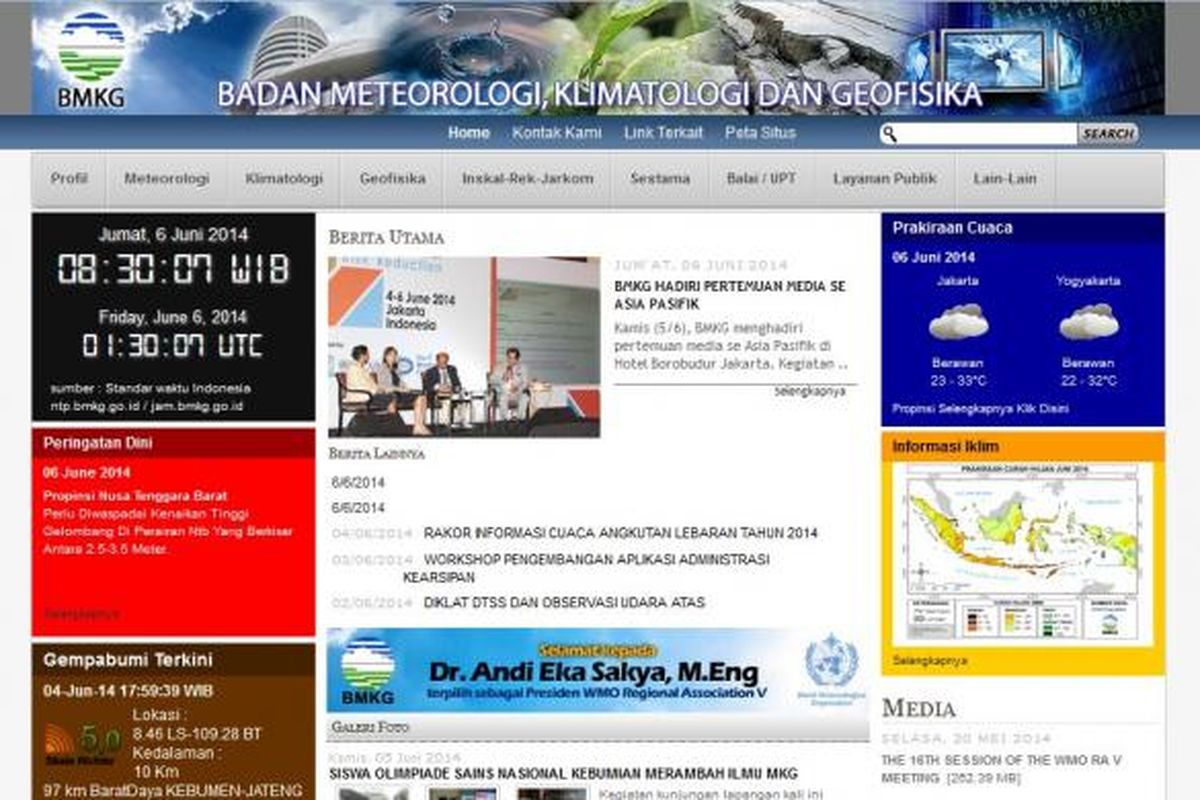The width and height of the screenshot is (1200, 800).
Task: Click the magnifier icon in the search box
Action: [889, 134]
